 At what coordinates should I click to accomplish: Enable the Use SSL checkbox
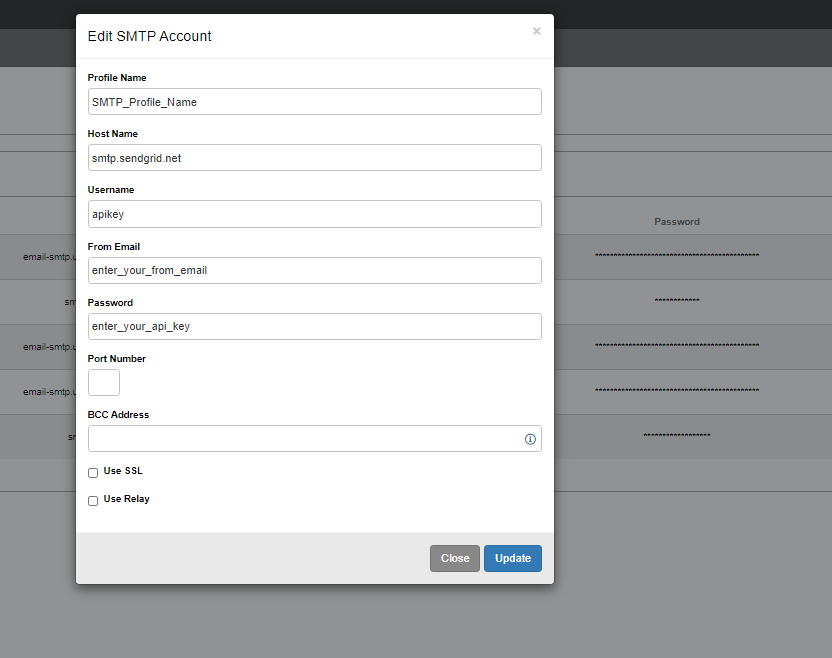93,472
